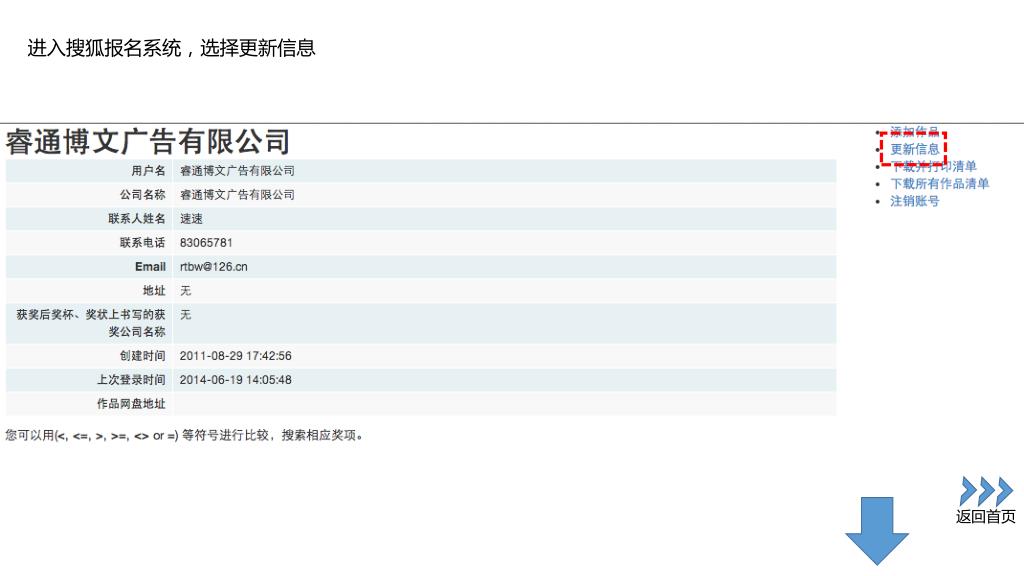Click the company heading 睿通博文广告有限公司

(x=148, y=142)
